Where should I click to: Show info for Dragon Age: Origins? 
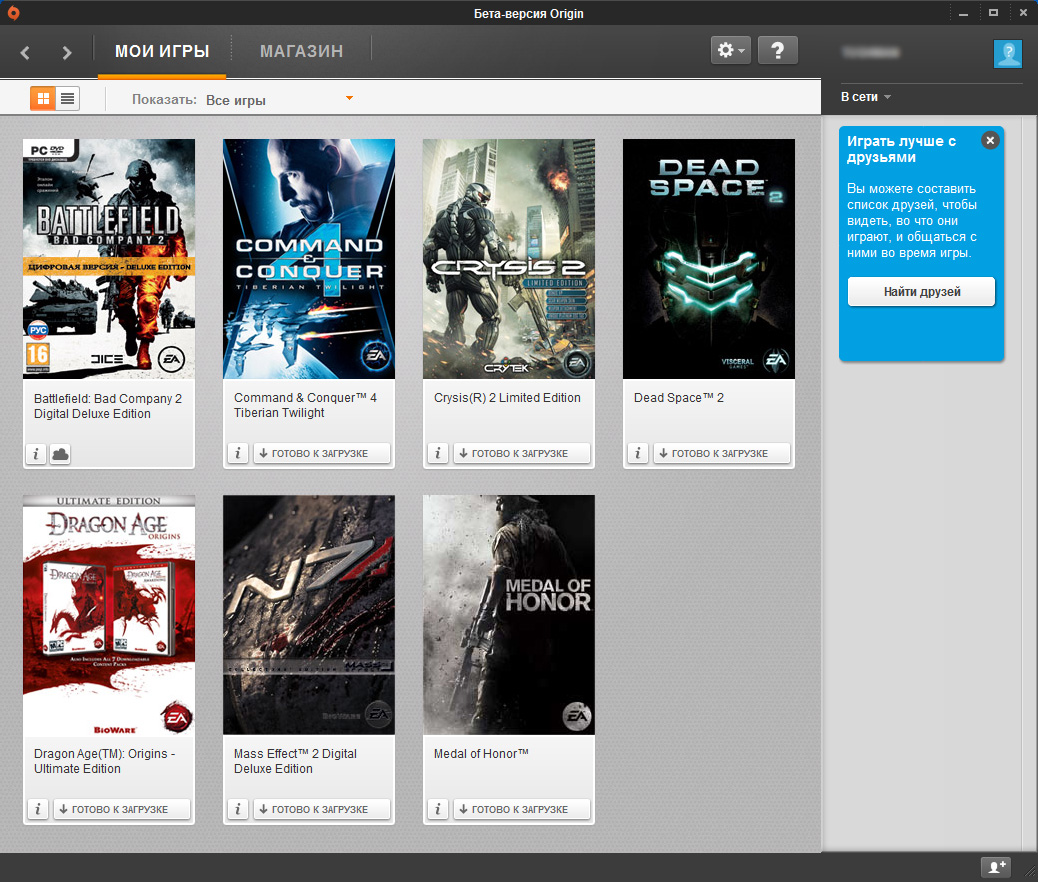click(38, 809)
